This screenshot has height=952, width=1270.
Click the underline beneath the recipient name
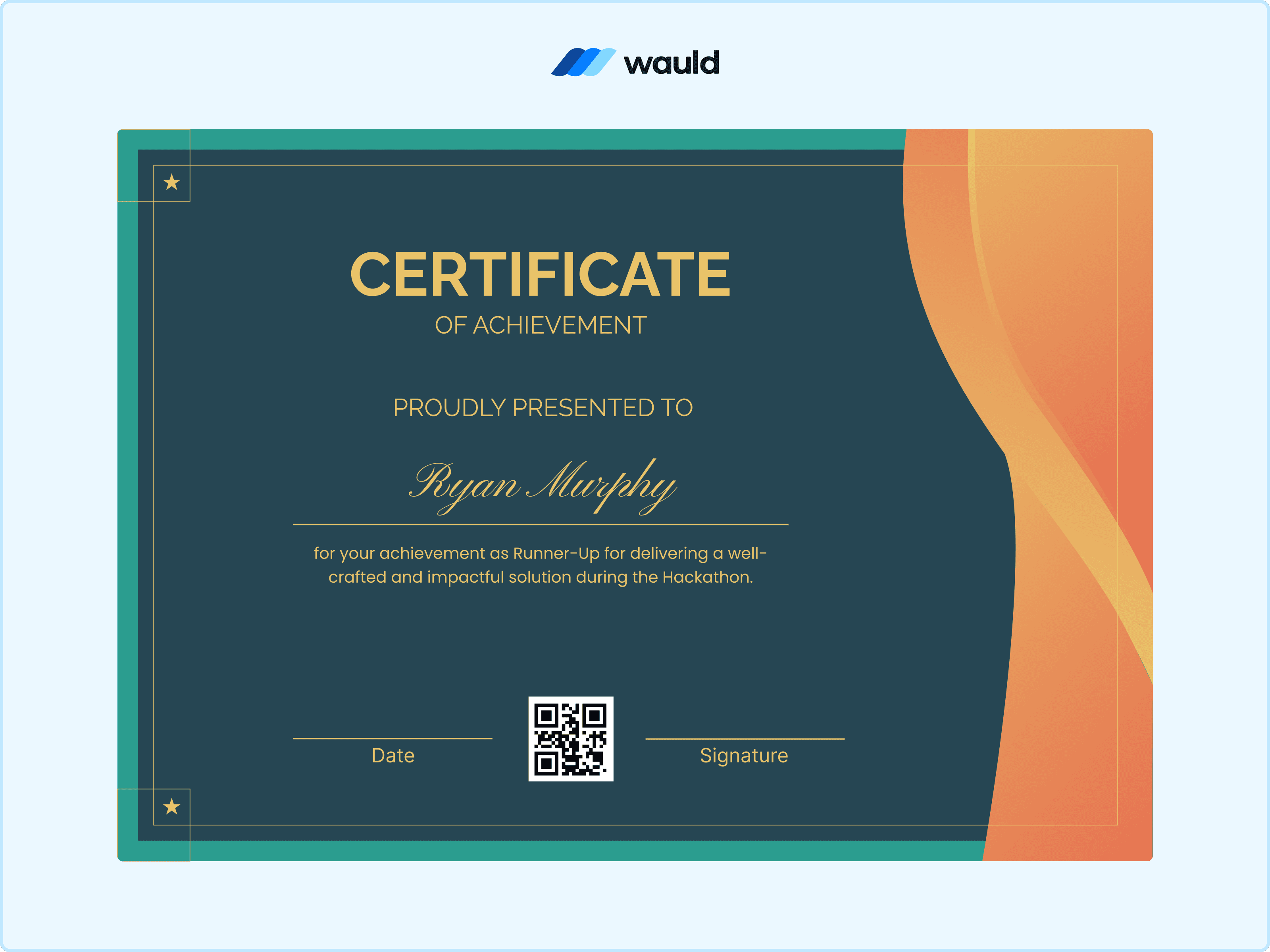[x=540, y=524]
